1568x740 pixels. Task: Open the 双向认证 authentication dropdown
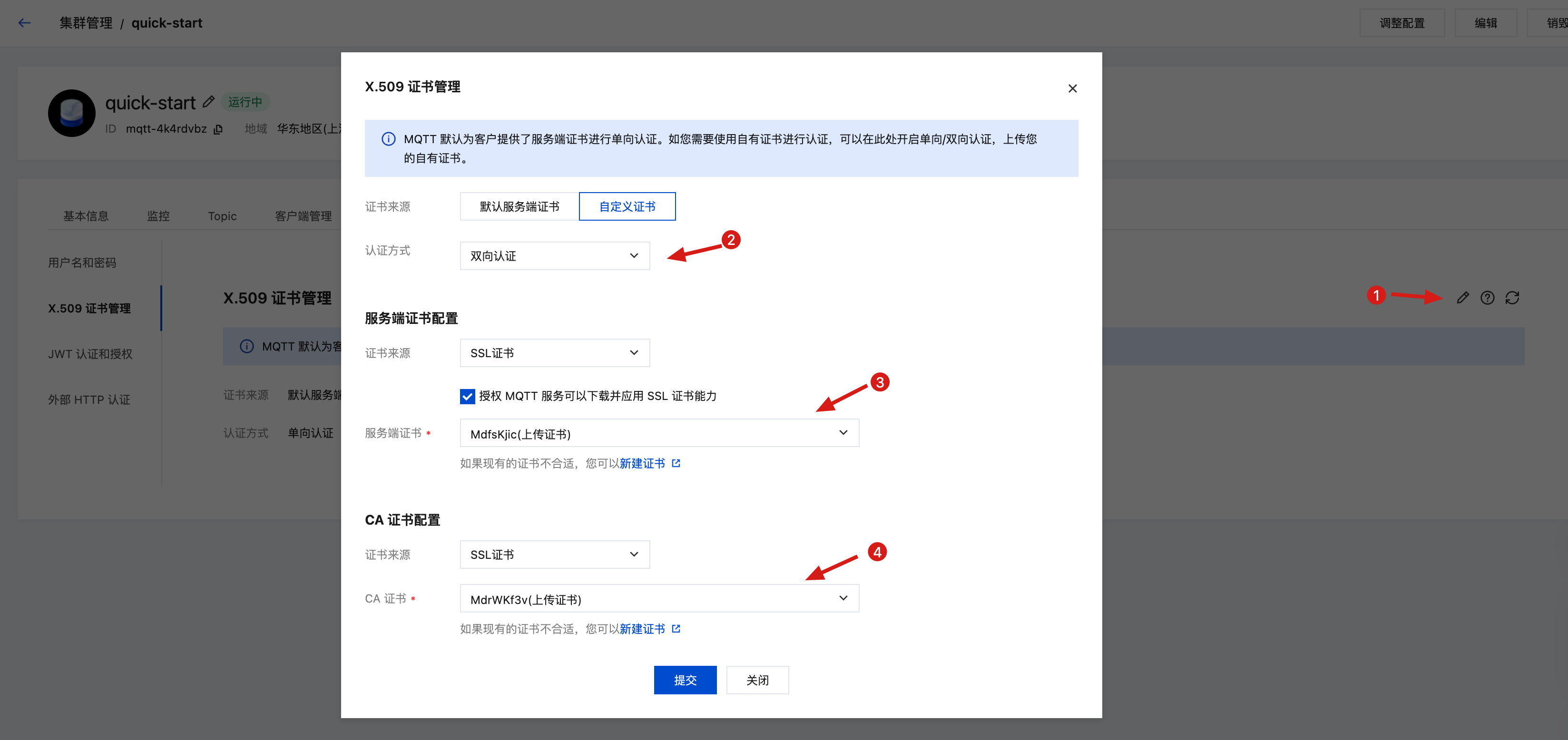point(555,256)
